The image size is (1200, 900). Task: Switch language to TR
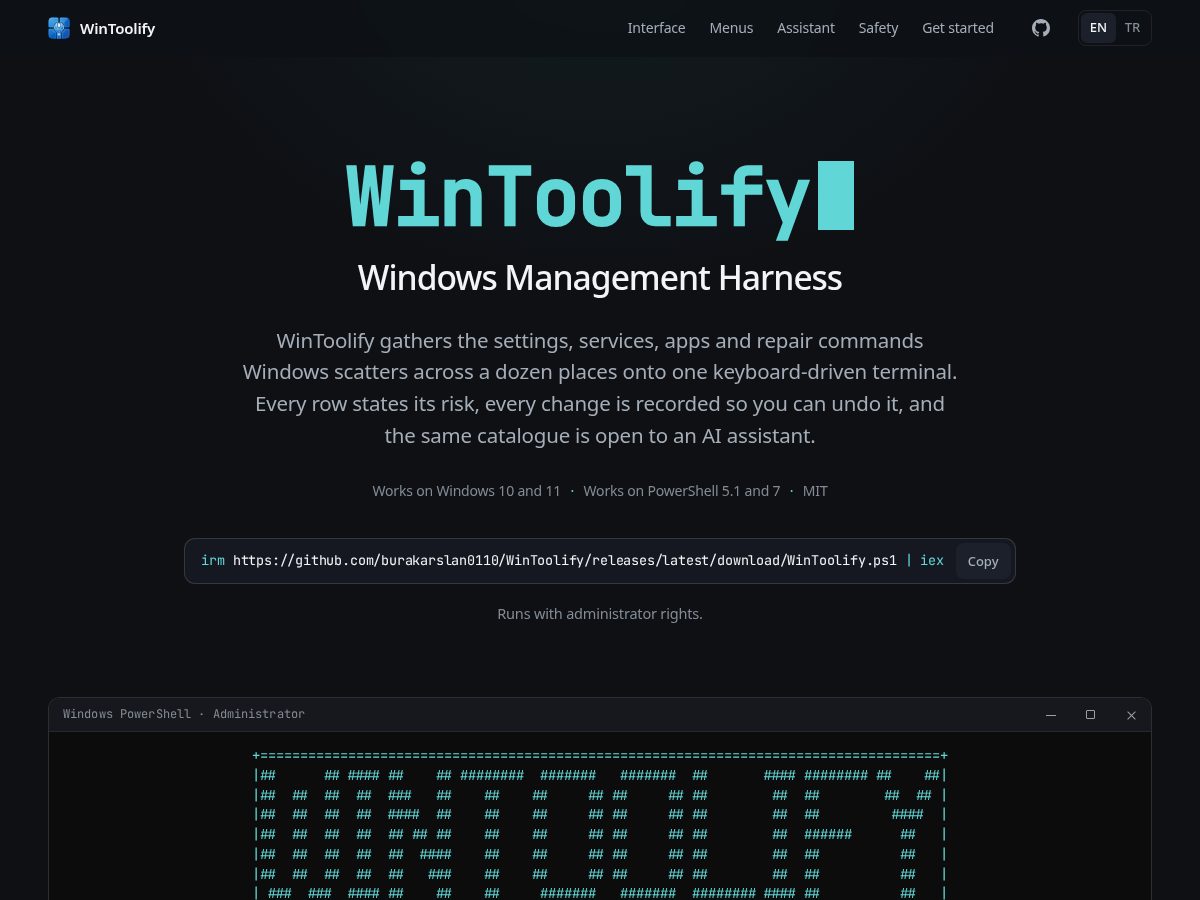click(1132, 28)
